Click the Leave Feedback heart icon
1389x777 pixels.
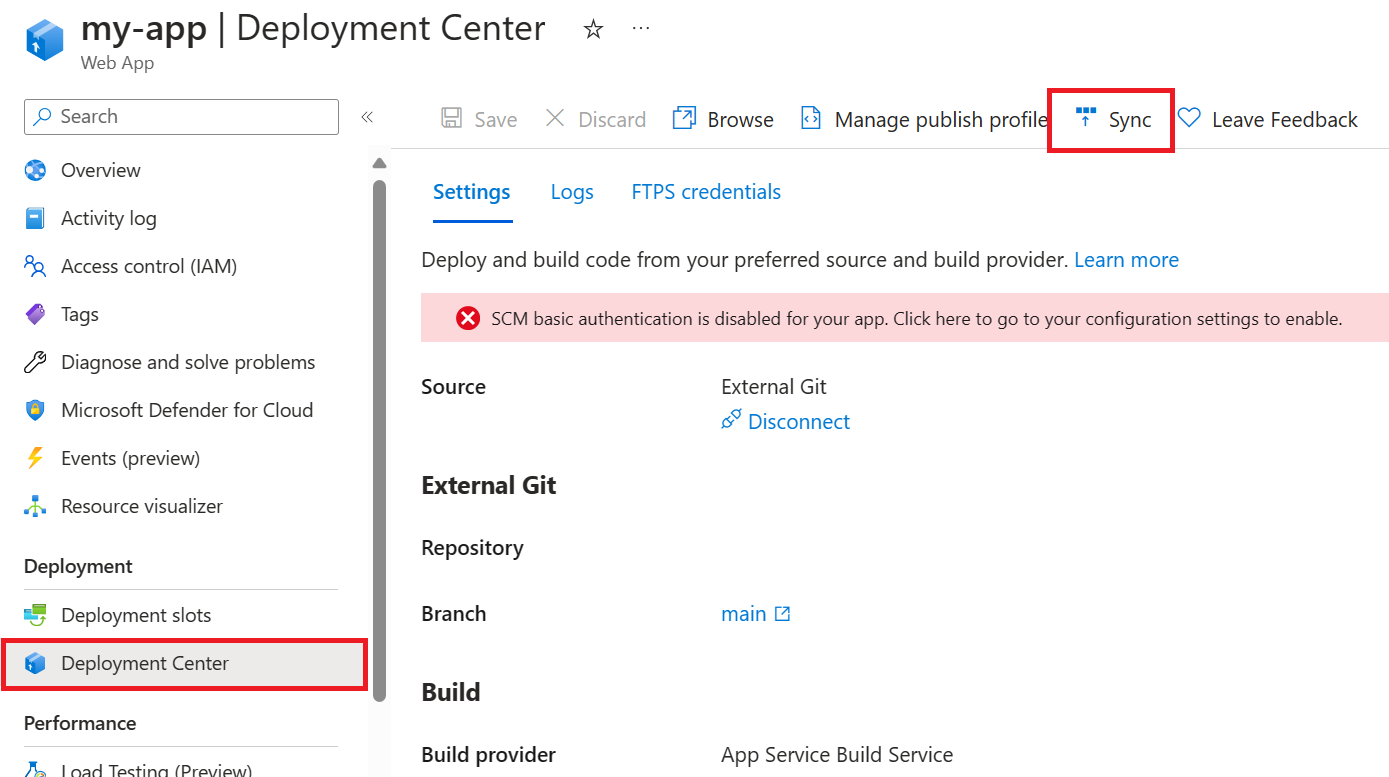(x=1189, y=119)
